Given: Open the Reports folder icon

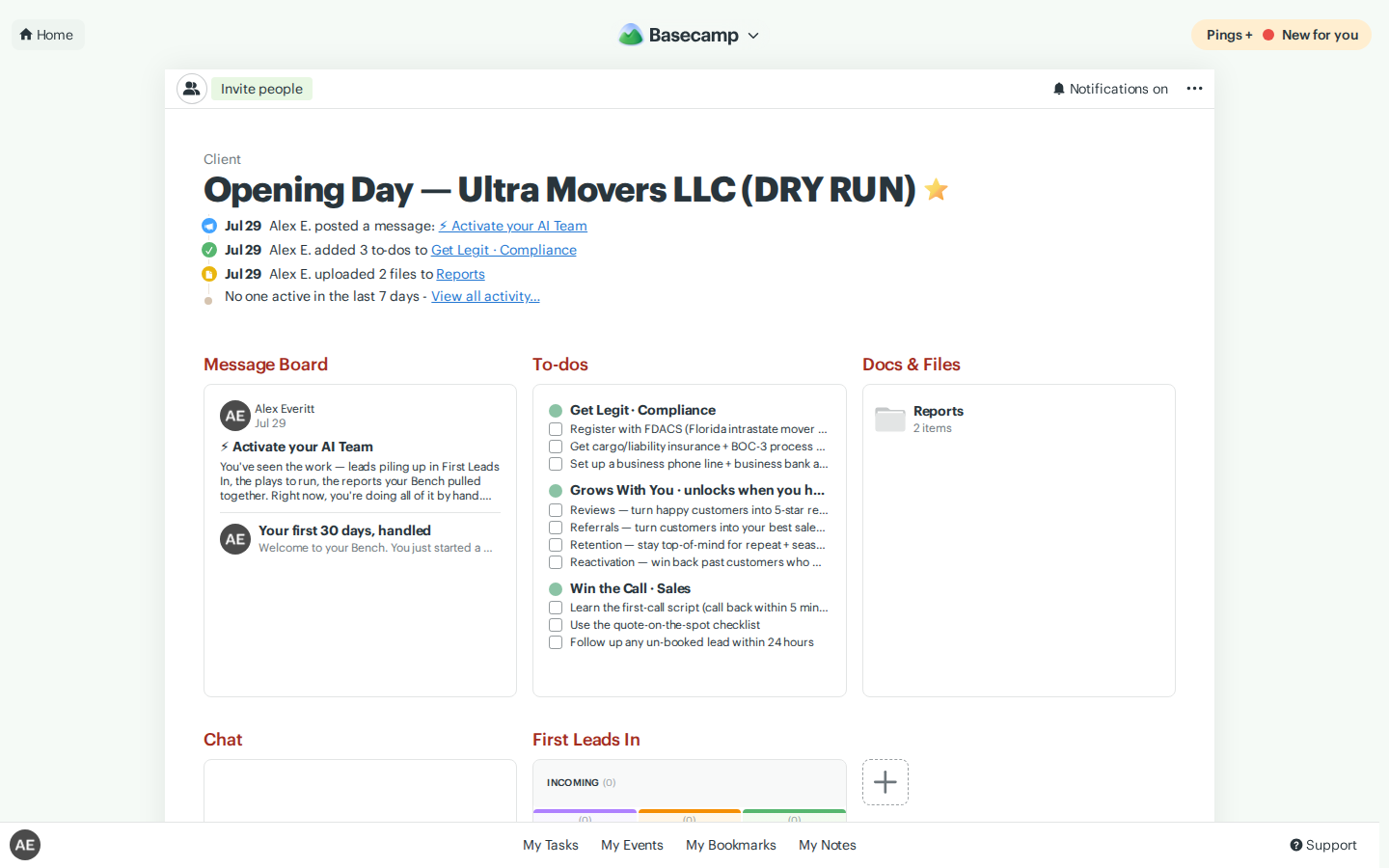Looking at the screenshot, I should pos(890,419).
